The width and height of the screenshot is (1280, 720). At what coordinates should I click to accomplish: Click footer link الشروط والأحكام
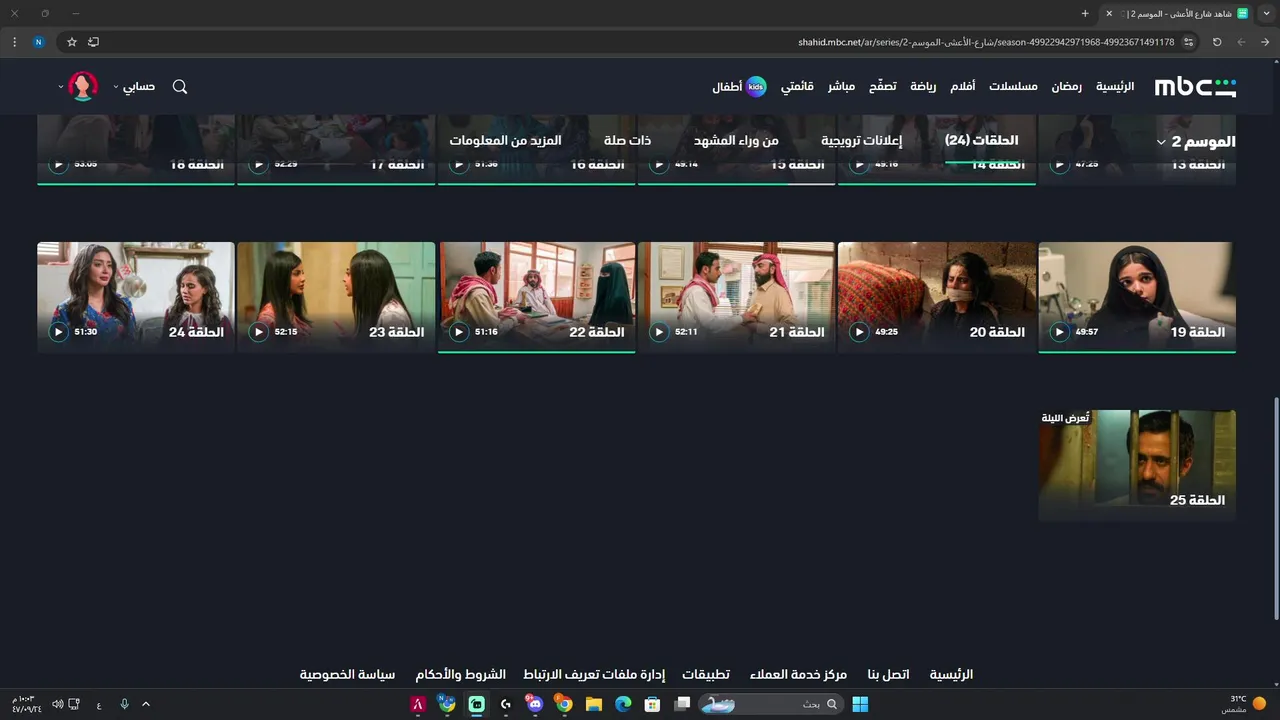[x=461, y=675]
